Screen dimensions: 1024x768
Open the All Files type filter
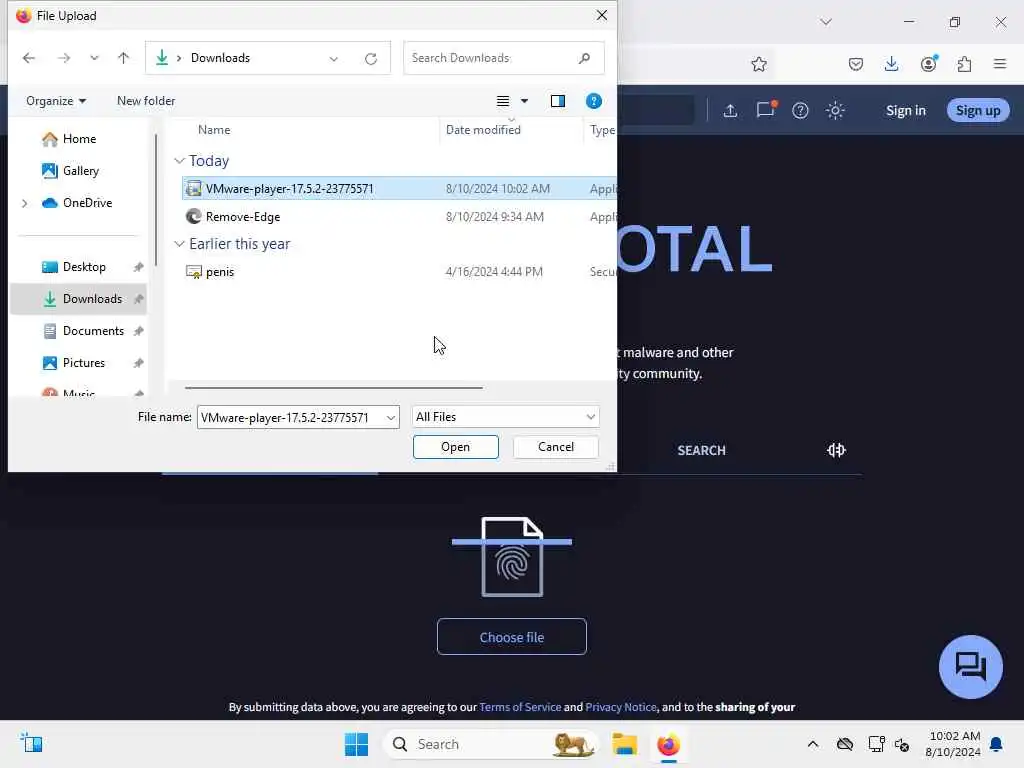tap(505, 417)
